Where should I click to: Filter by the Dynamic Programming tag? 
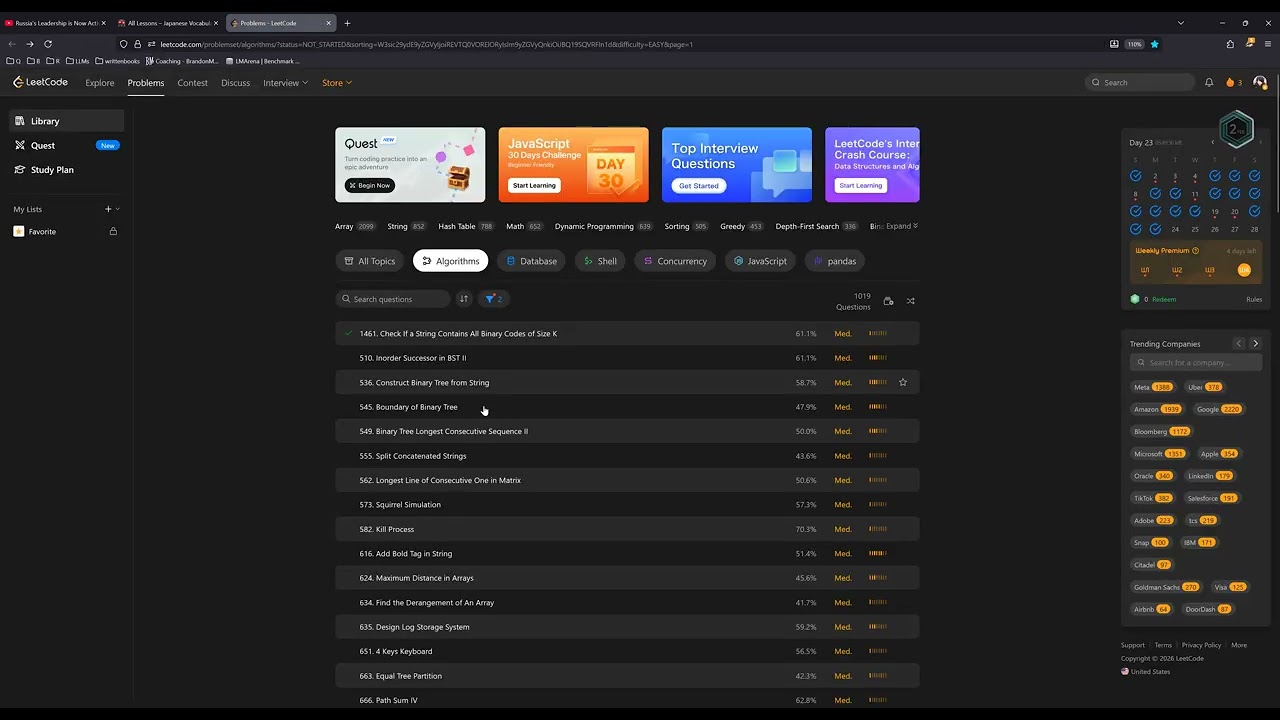click(603, 226)
